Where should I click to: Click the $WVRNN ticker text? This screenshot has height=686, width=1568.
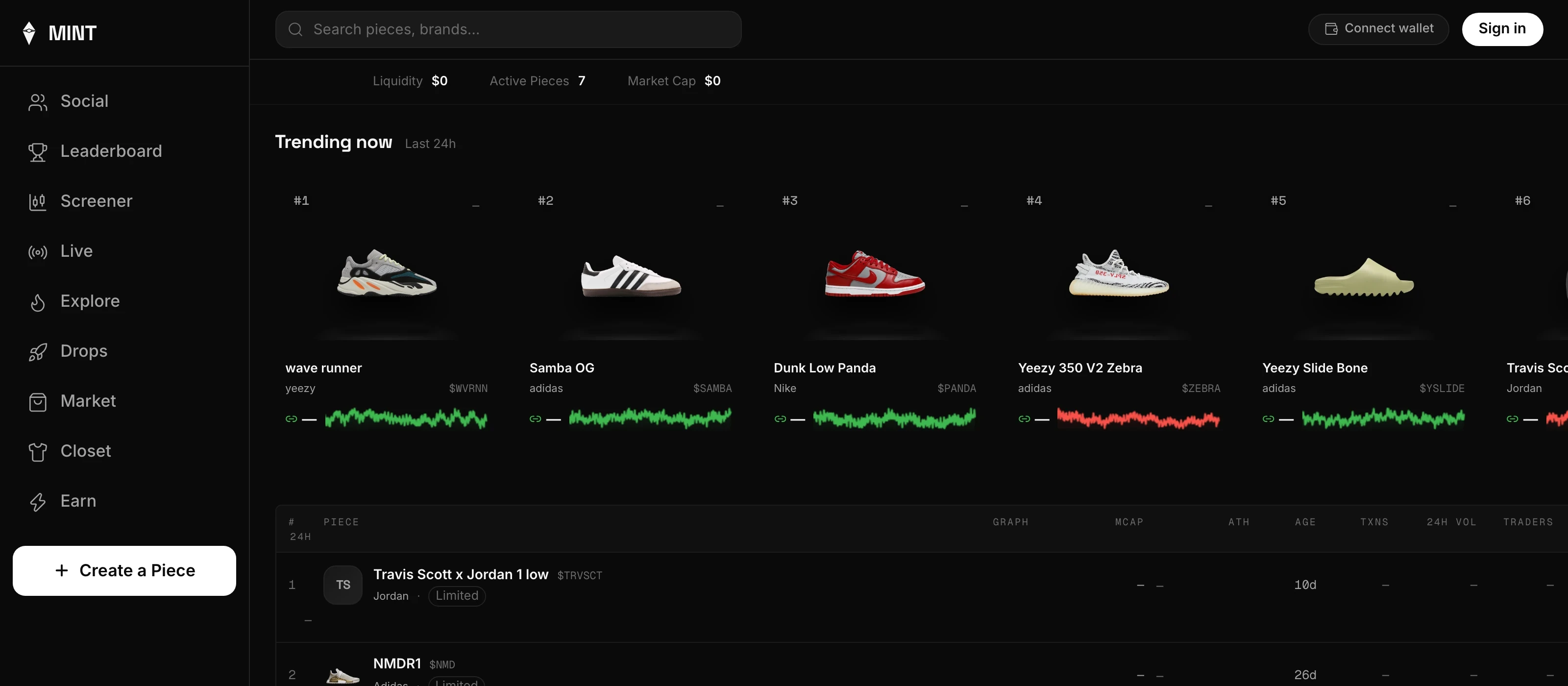point(468,389)
